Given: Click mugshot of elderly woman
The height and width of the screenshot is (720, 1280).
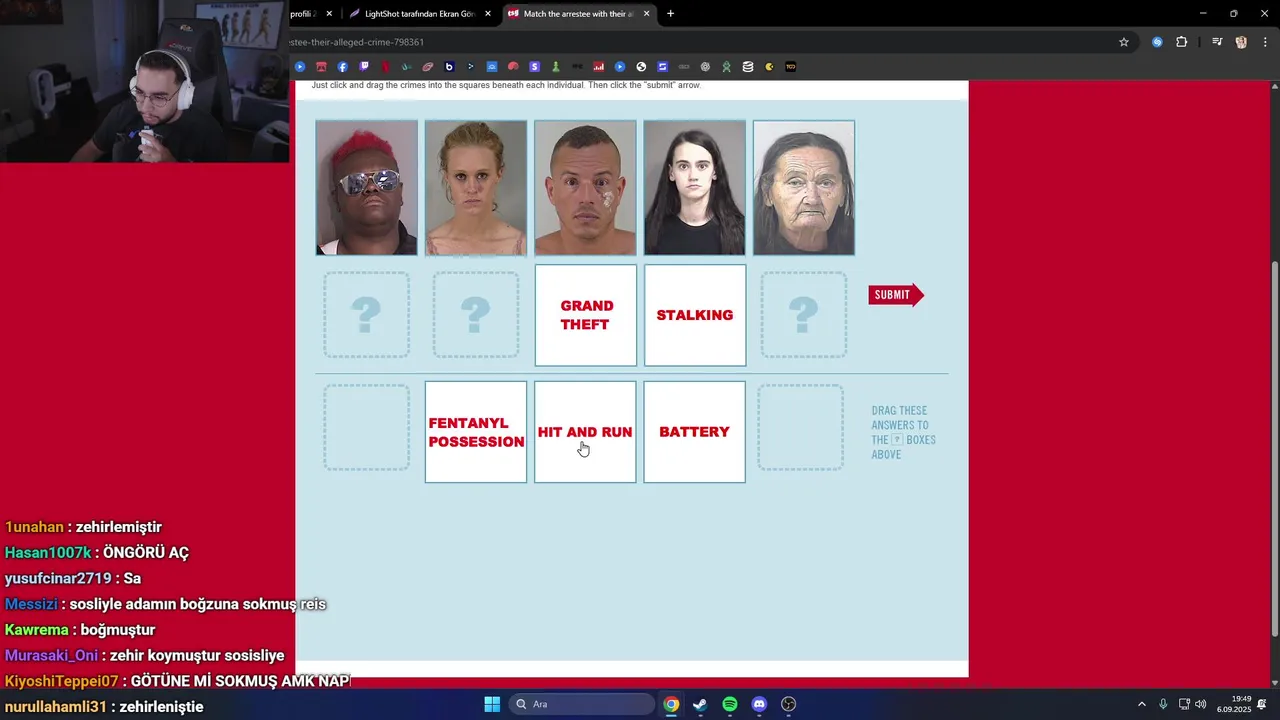Looking at the screenshot, I should tap(804, 188).
